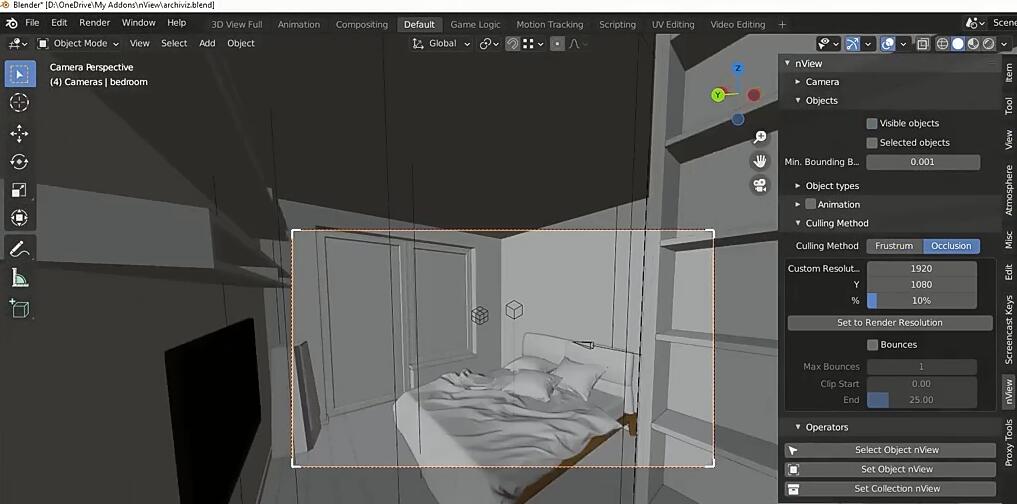
Task: Enable the Animation checkbox
Action: (810, 204)
